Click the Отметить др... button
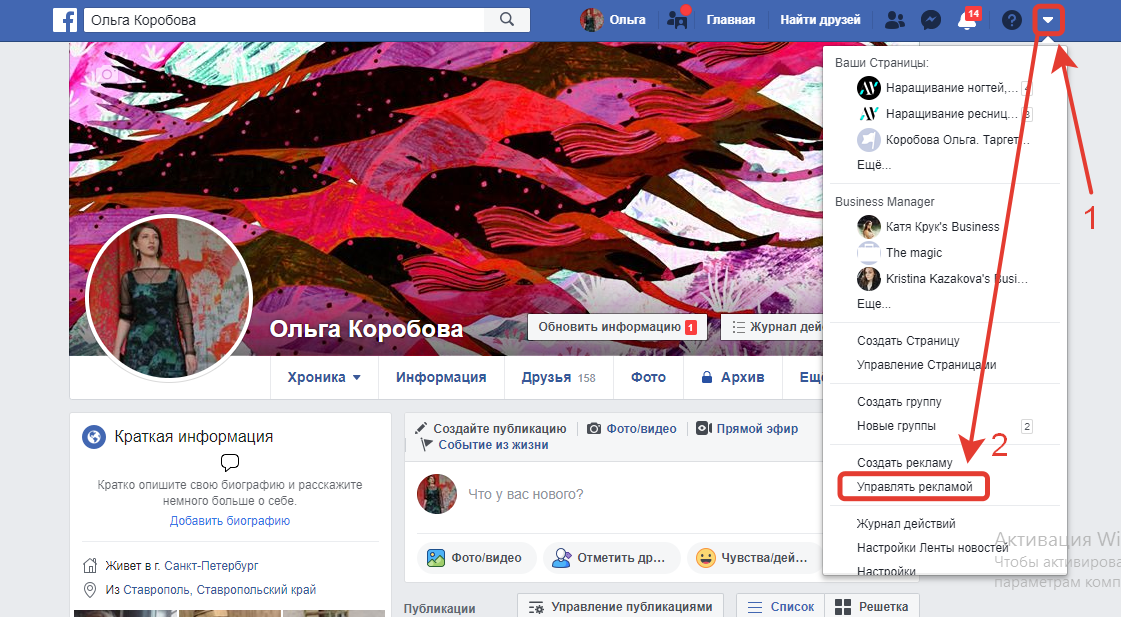This screenshot has height=617, width=1121. point(610,558)
